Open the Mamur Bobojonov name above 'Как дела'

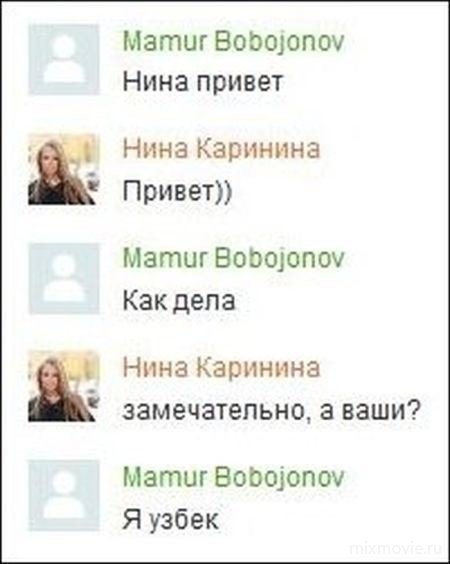coord(233,258)
